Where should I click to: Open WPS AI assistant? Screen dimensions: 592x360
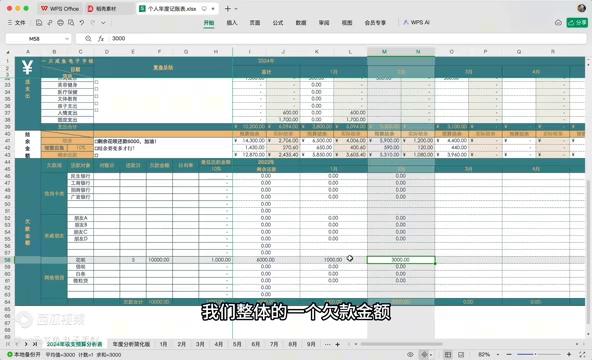pyautogui.click(x=416, y=23)
